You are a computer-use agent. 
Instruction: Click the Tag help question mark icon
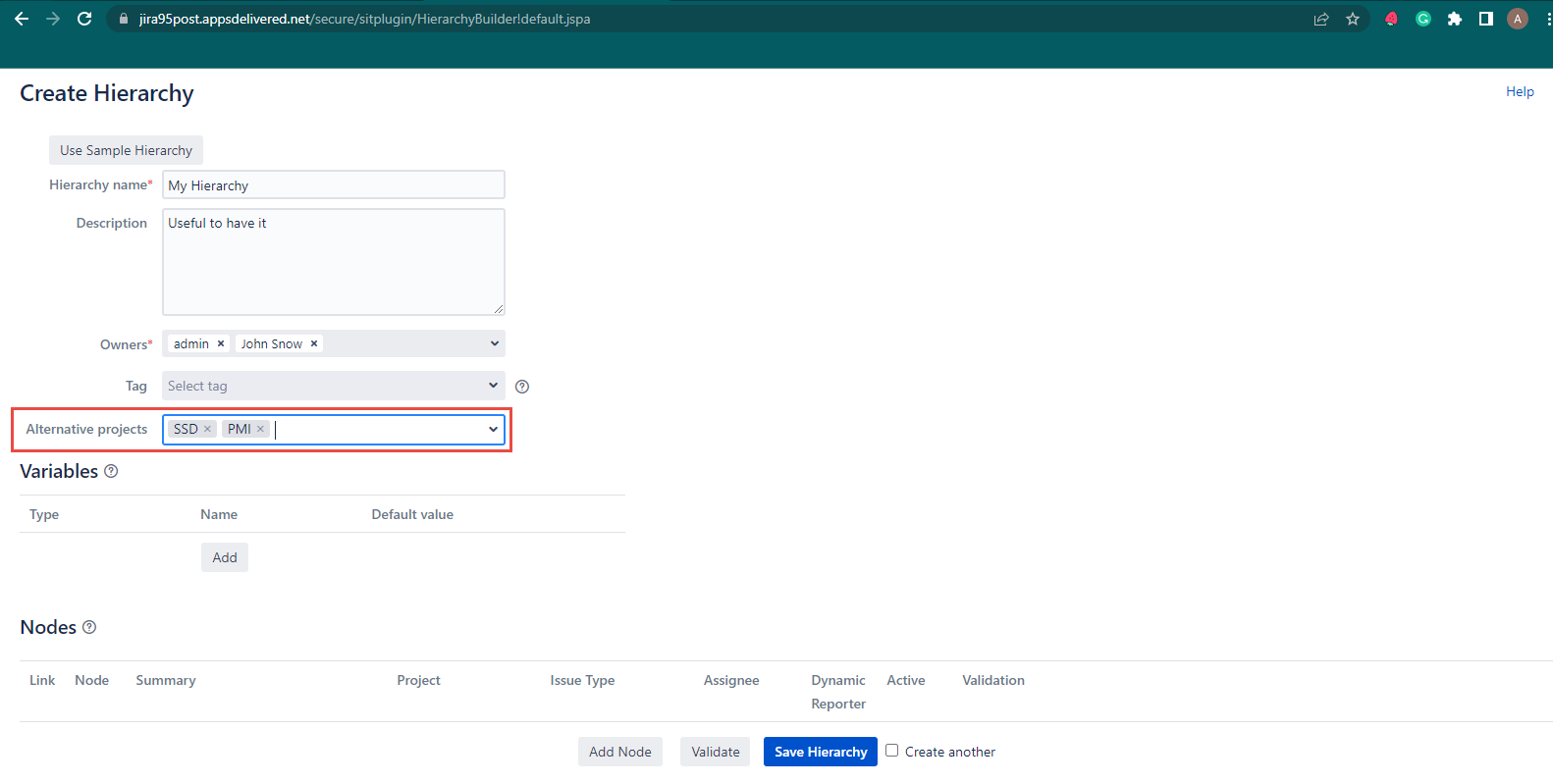[522, 387]
